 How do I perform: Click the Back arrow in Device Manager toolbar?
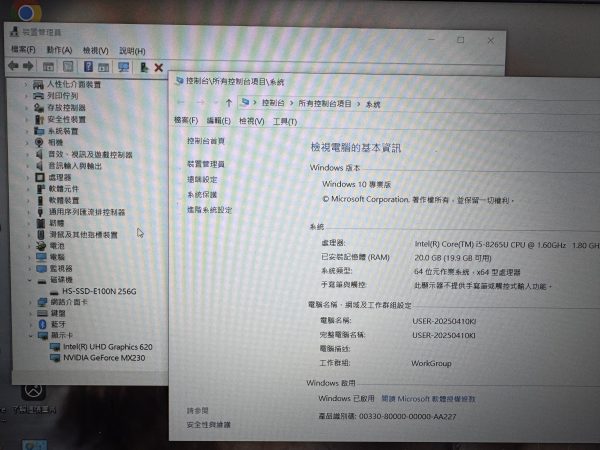[13, 66]
